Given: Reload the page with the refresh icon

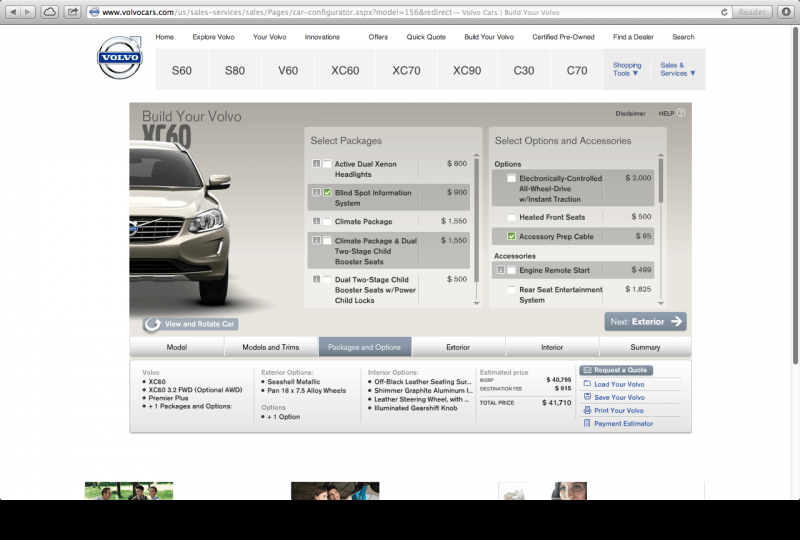Looking at the screenshot, I should click(724, 12).
